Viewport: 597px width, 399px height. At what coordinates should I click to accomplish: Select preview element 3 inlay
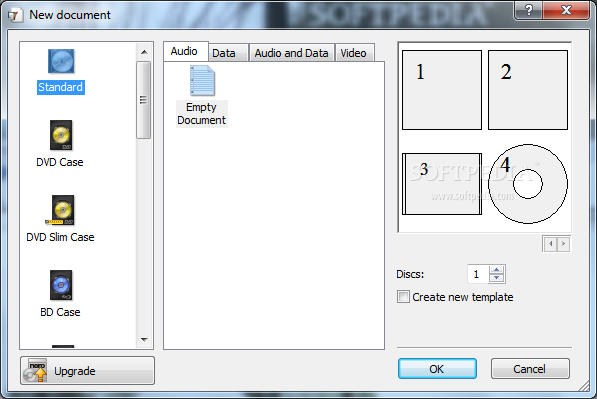[x=442, y=184]
